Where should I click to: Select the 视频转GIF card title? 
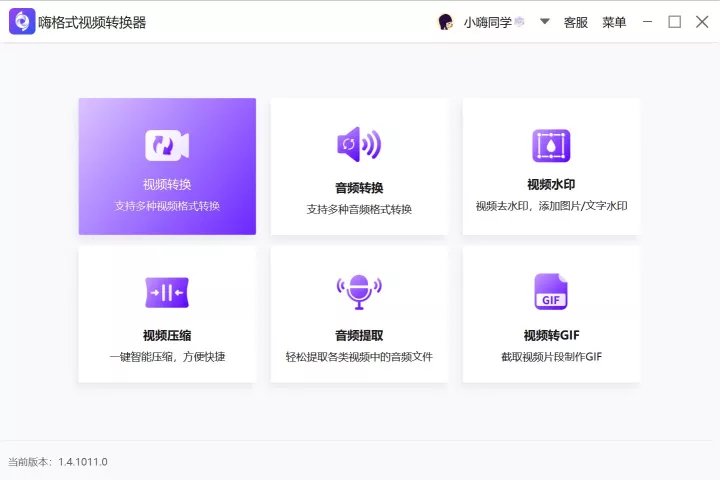point(551,335)
